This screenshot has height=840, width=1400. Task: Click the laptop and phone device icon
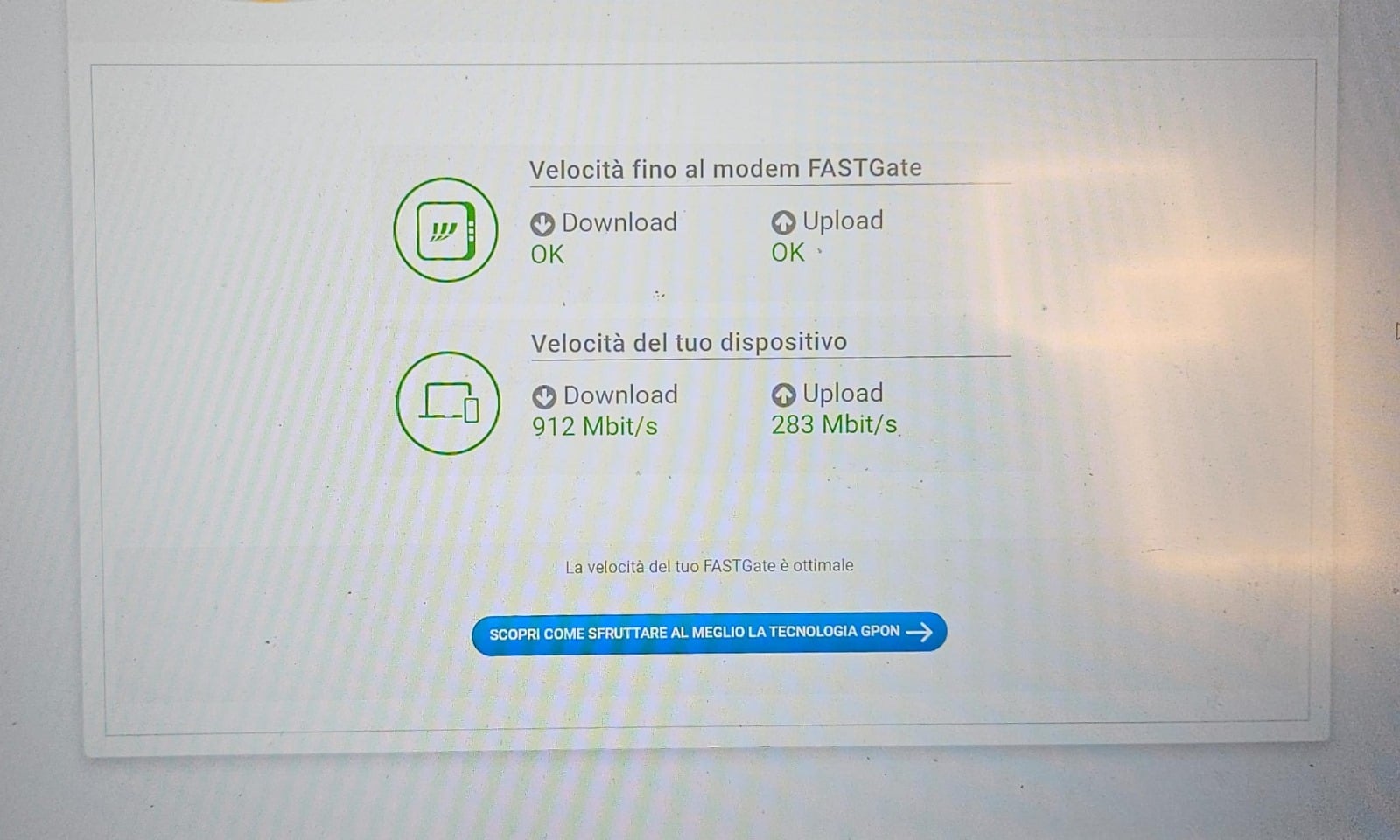coord(448,403)
